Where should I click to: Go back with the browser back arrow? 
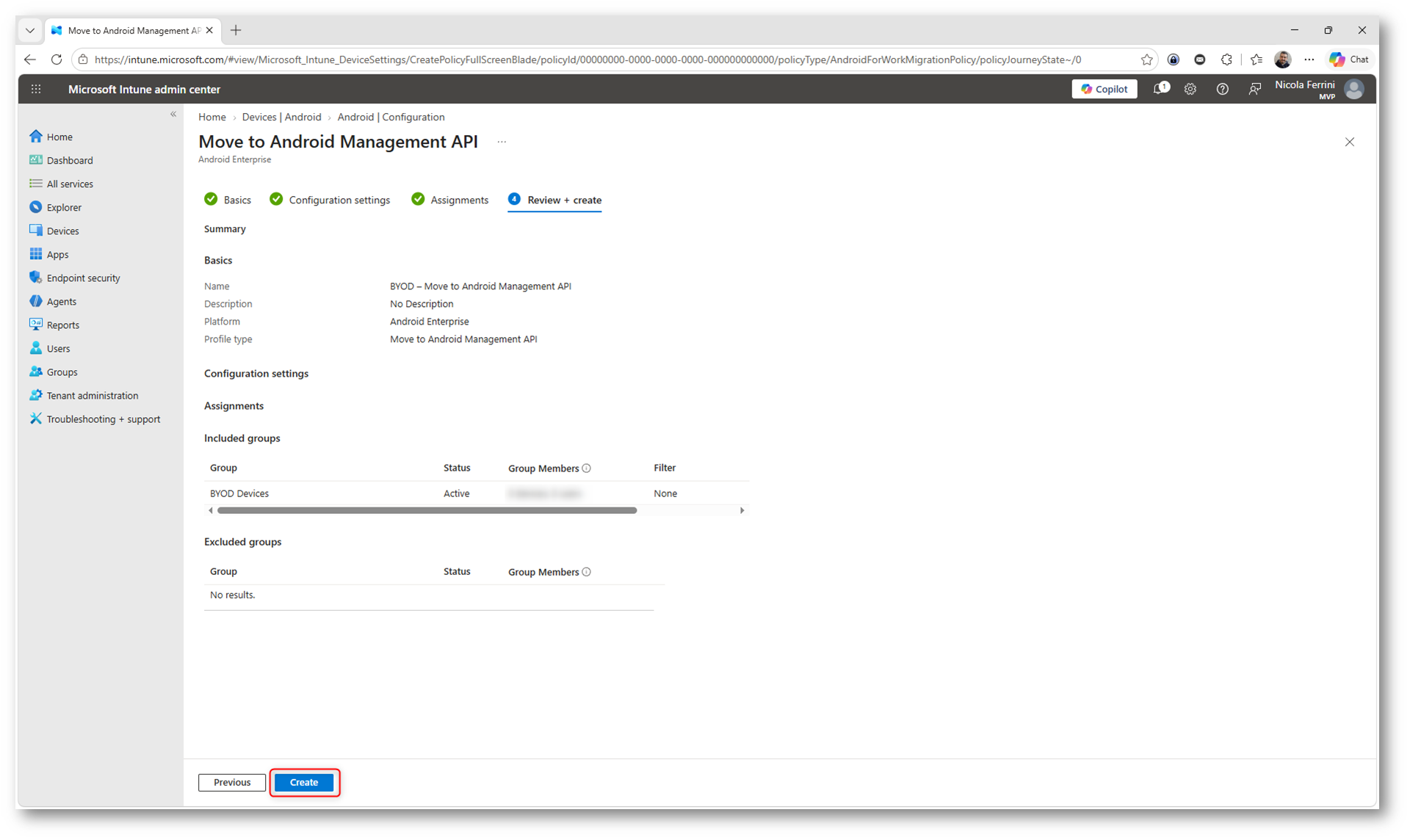click(x=30, y=59)
